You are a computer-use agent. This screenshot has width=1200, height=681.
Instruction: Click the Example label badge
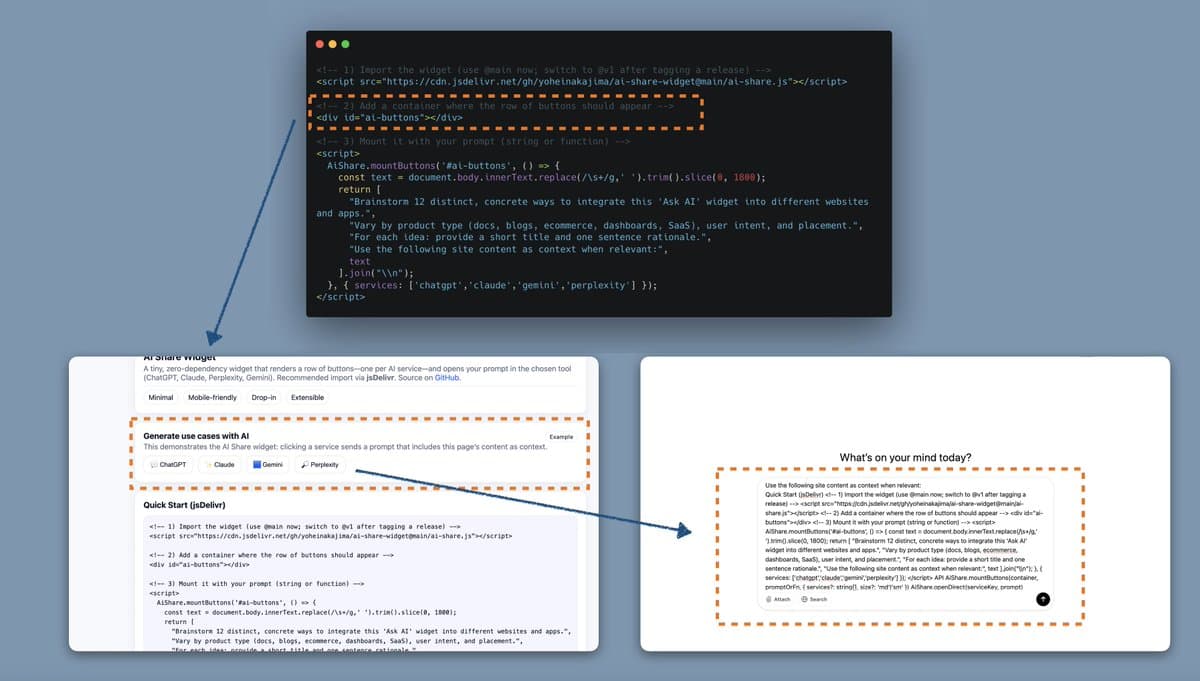tap(561, 437)
